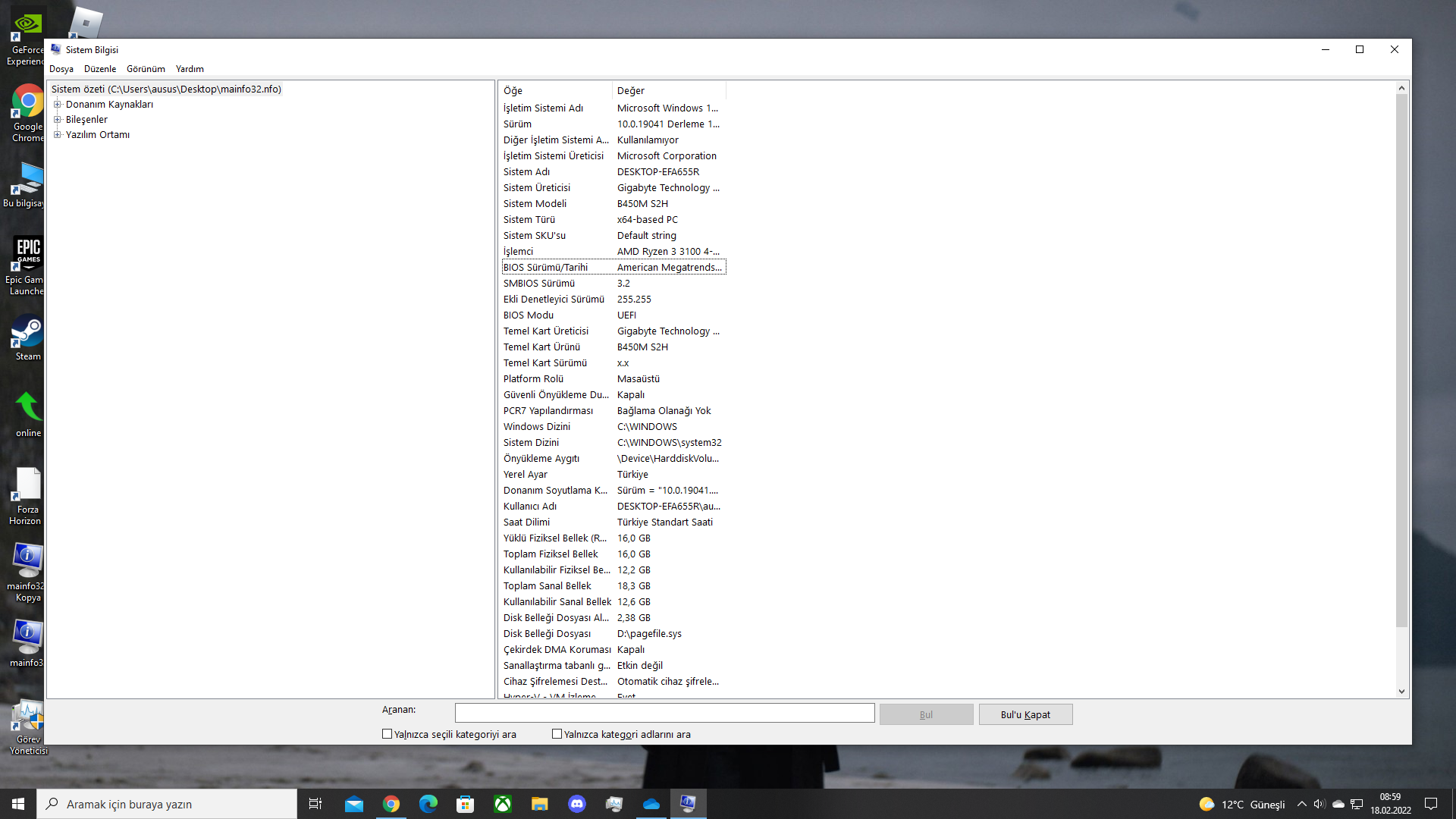Open Xbox app from taskbar

coord(503,804)
